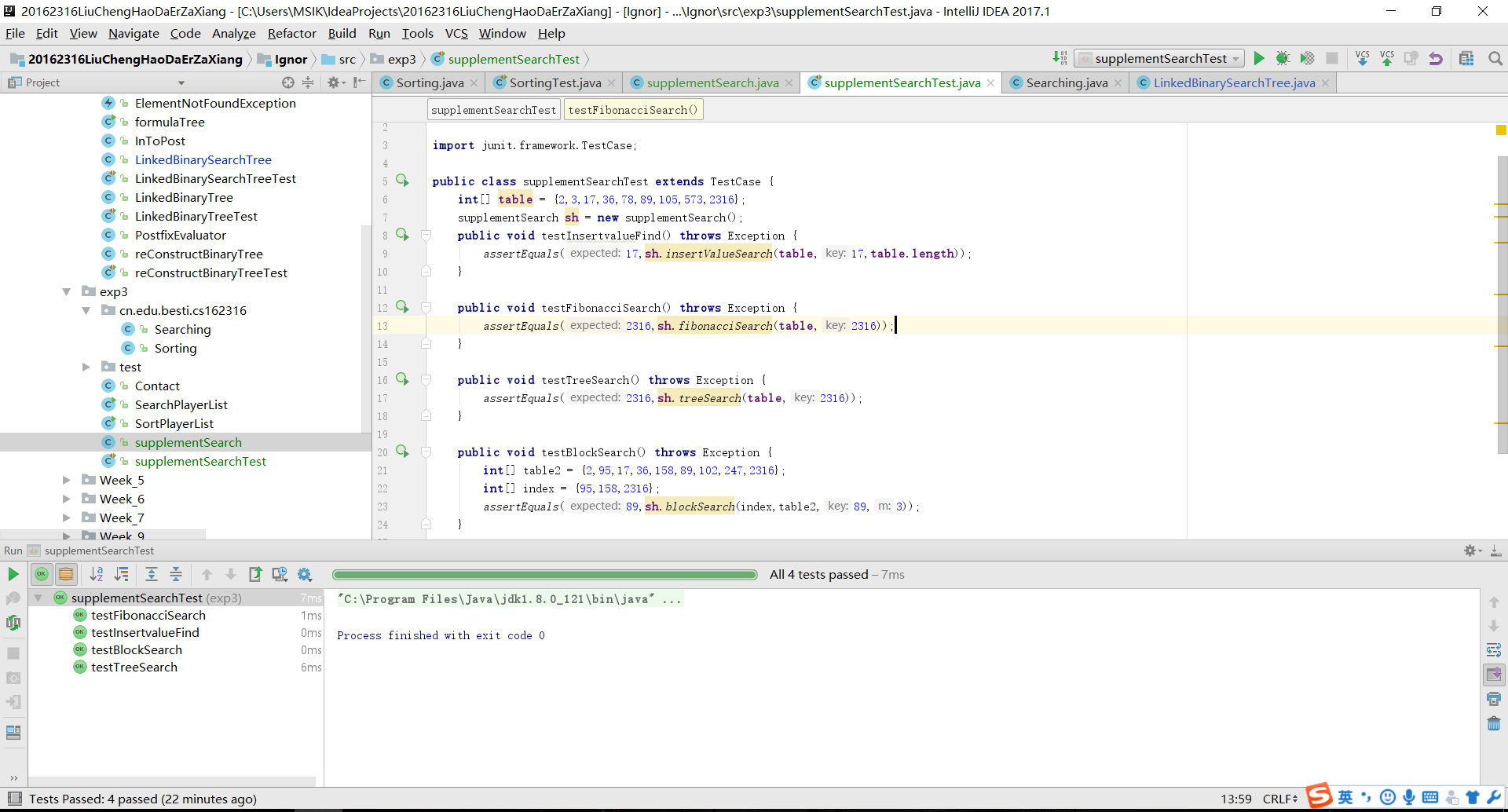Open Search Everywhere magnifier
The image size is (1508, 812).
coord(1495,58)
